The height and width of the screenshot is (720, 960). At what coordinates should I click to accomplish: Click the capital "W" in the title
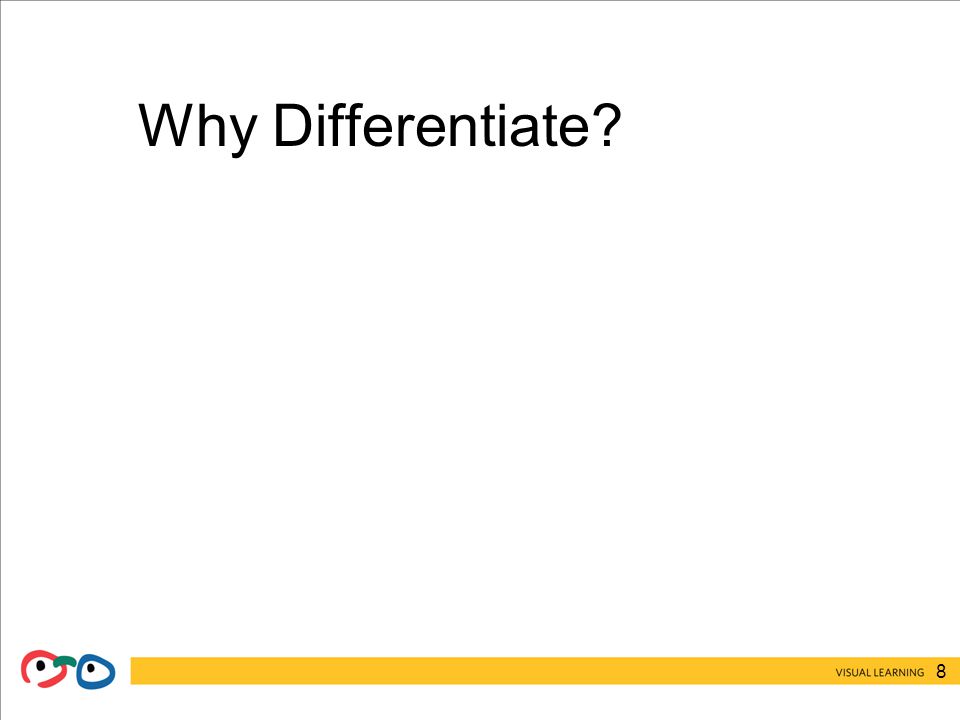(x=164, y=125)
